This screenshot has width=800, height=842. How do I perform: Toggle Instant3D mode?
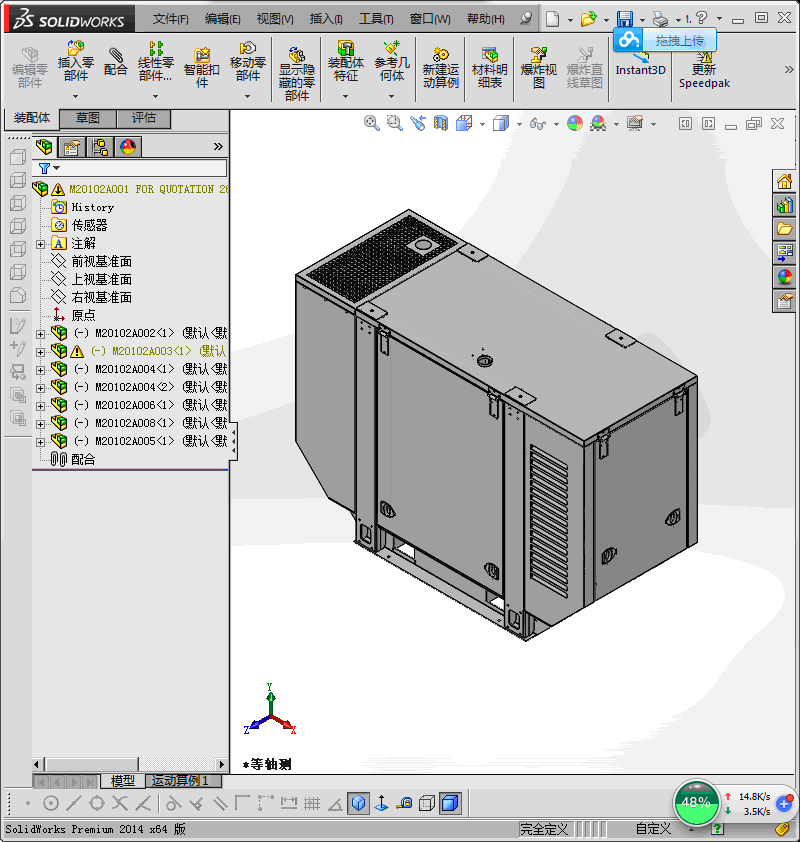click(640, 64)
